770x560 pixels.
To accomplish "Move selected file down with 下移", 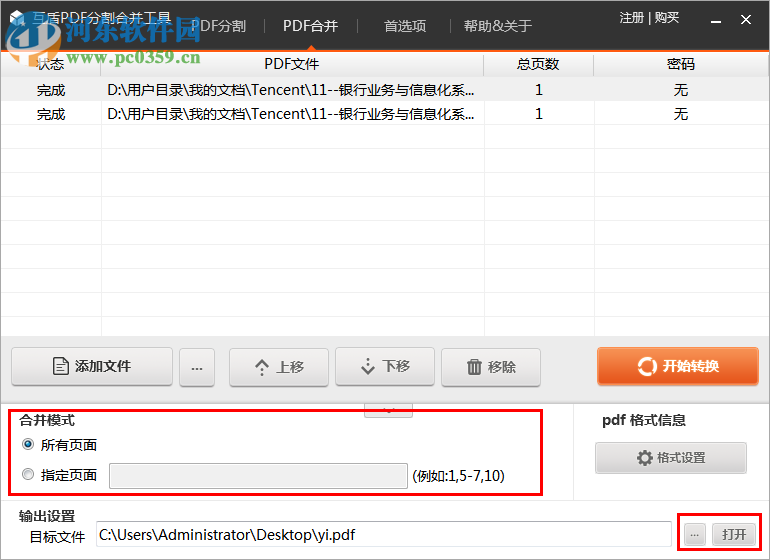I will pyautogui.click(x=385, y=366).
